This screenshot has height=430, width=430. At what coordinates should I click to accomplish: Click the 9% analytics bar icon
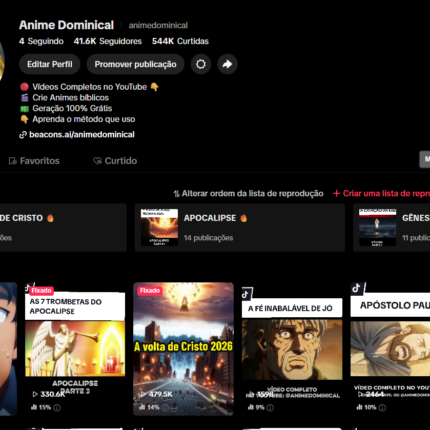(x=251, y=407)
